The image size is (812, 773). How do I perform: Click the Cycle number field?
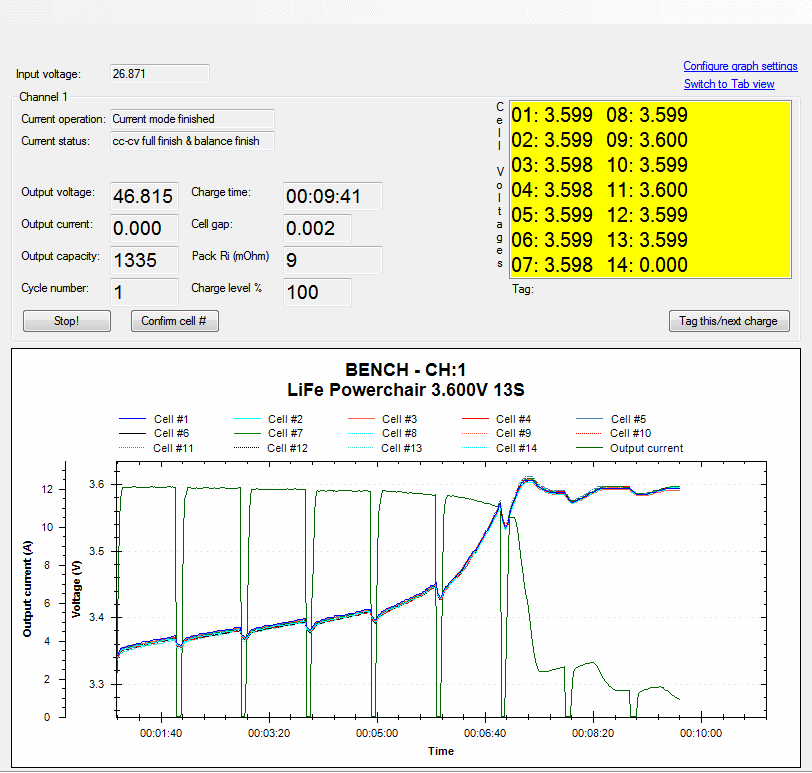coord(143,291)
